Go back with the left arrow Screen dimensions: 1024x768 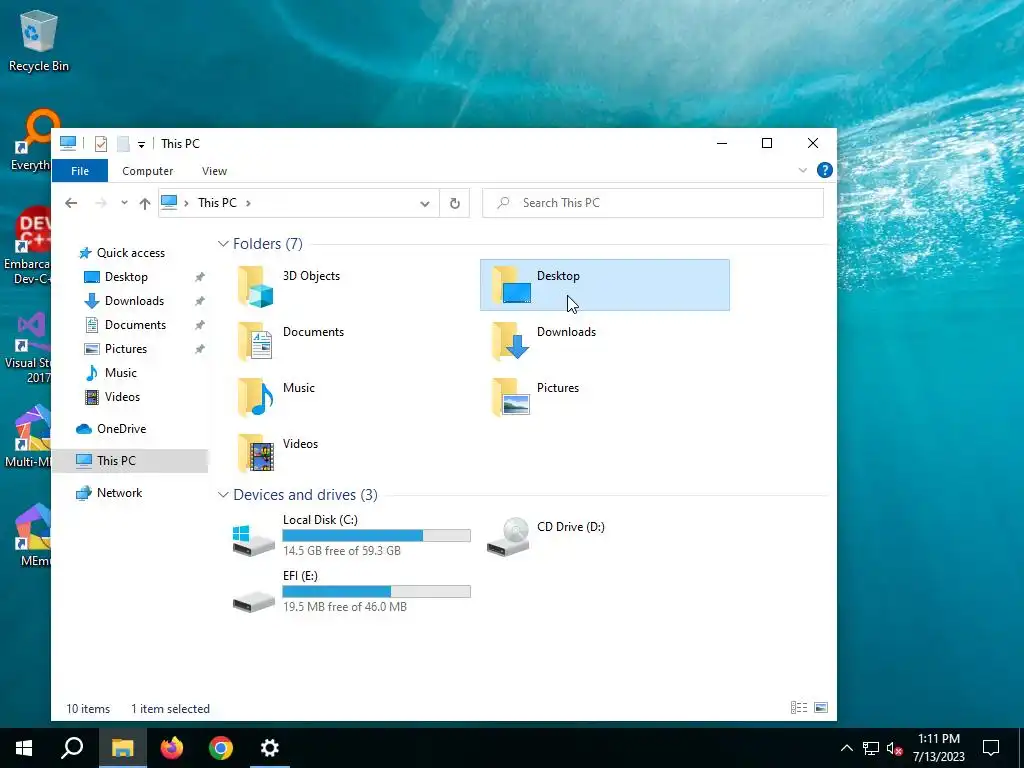pos(71,203)
